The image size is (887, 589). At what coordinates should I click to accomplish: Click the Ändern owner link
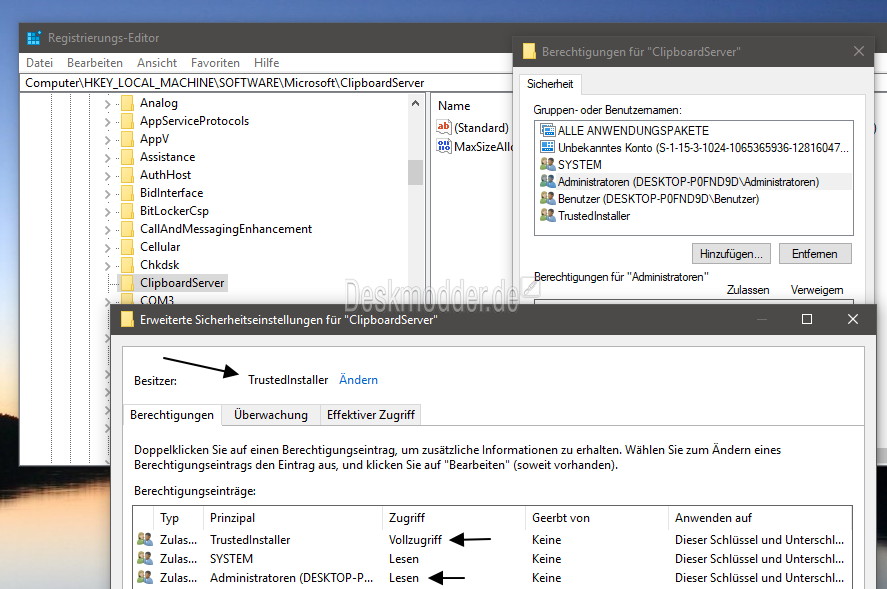tap(358, 380)
